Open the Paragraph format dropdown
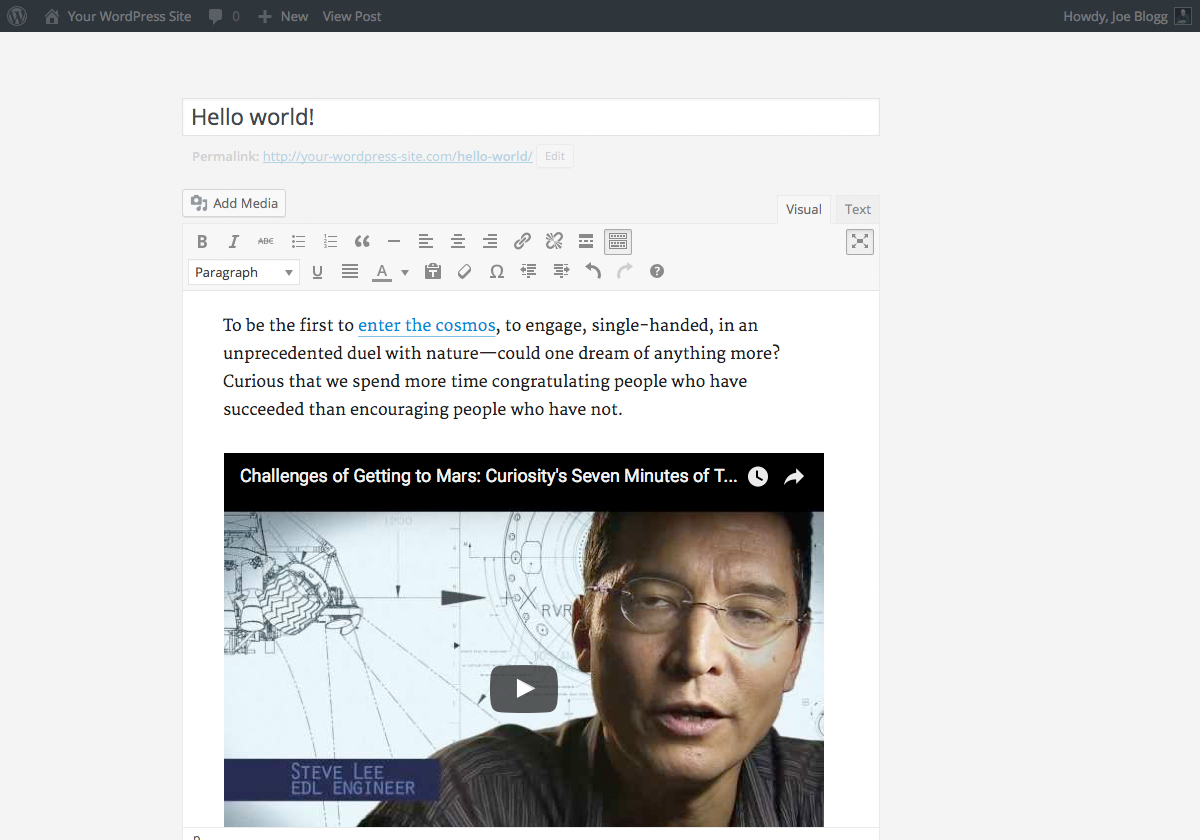 (x=243, y=272)
